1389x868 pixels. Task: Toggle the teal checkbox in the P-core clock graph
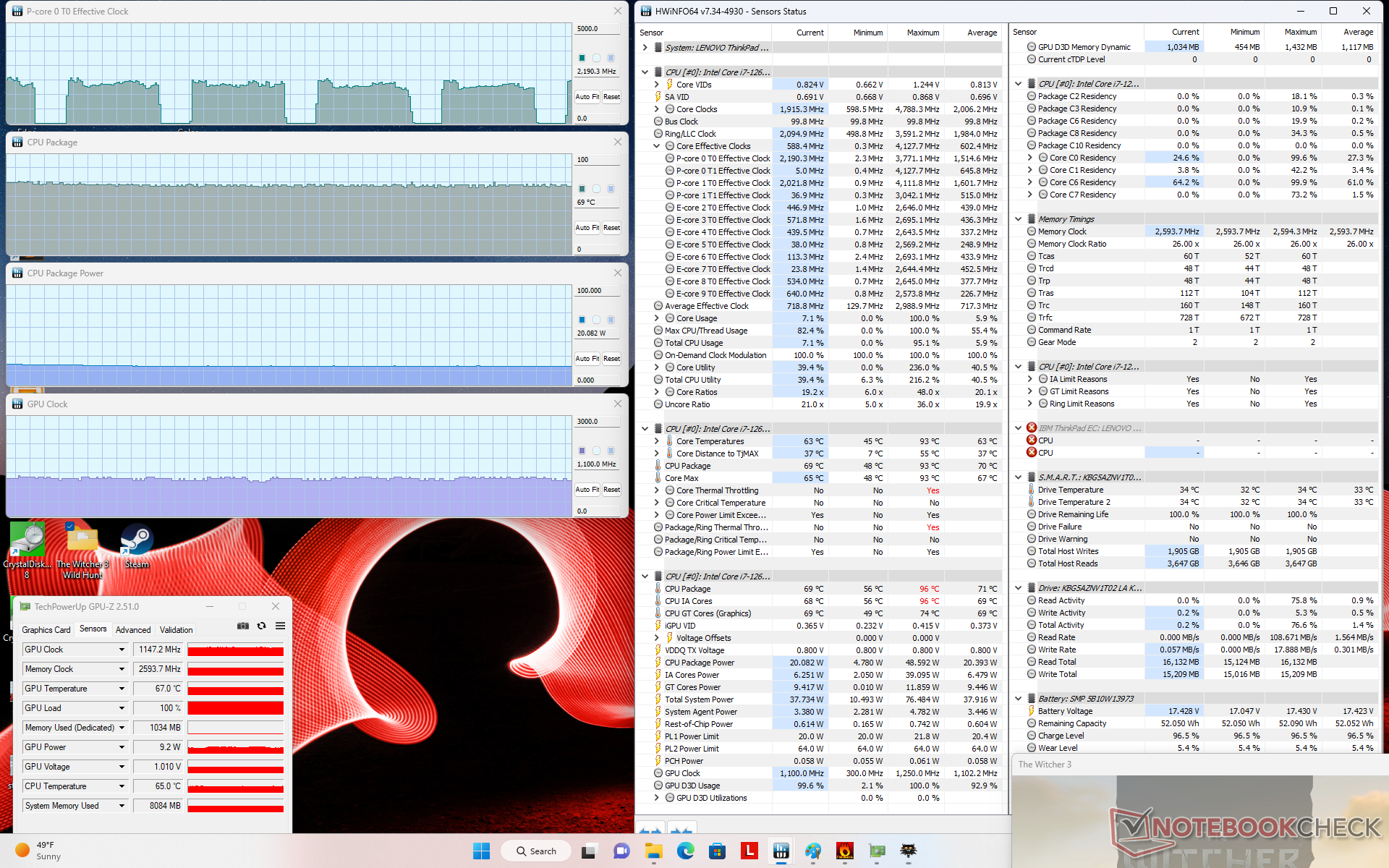[582, 58]
